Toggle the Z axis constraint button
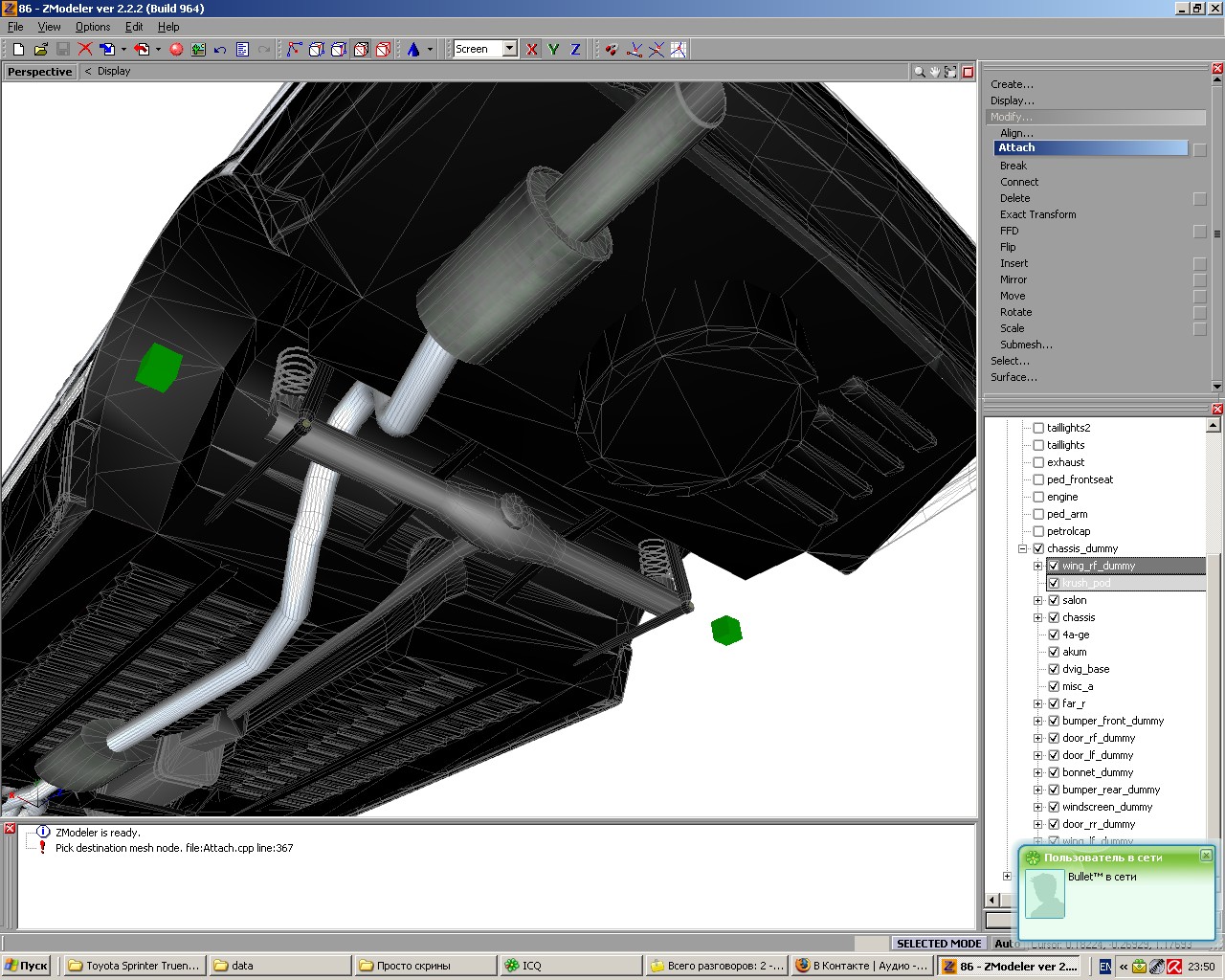The height and width of the screenshot is (980, 1225). [575, 49]
